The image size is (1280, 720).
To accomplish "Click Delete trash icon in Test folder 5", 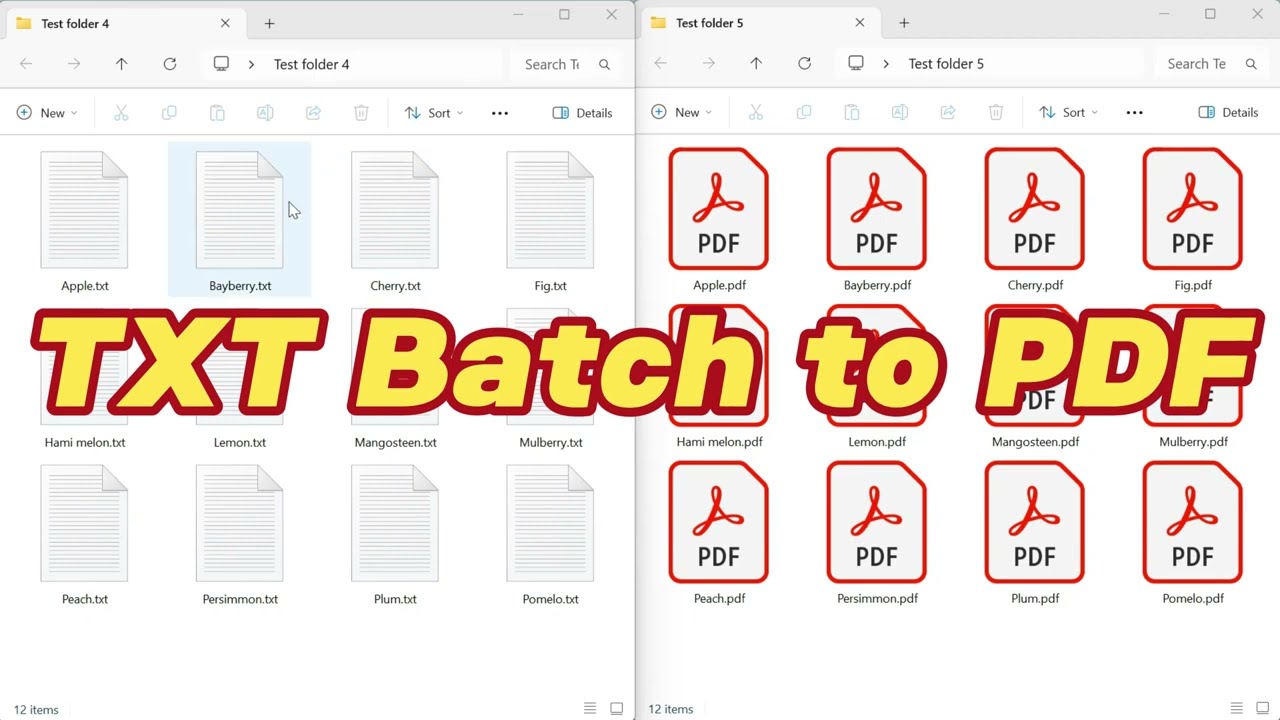I will click(x=996, y=112).
